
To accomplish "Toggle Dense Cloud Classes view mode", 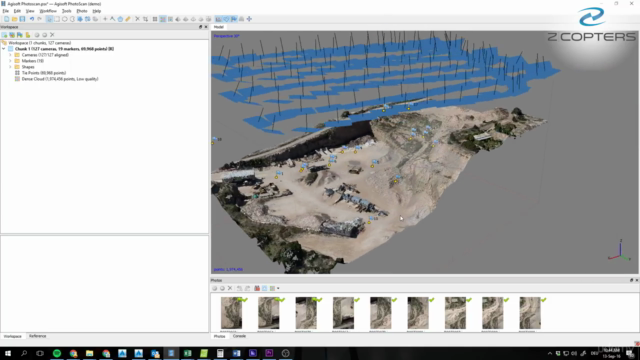I will point(170,19).
